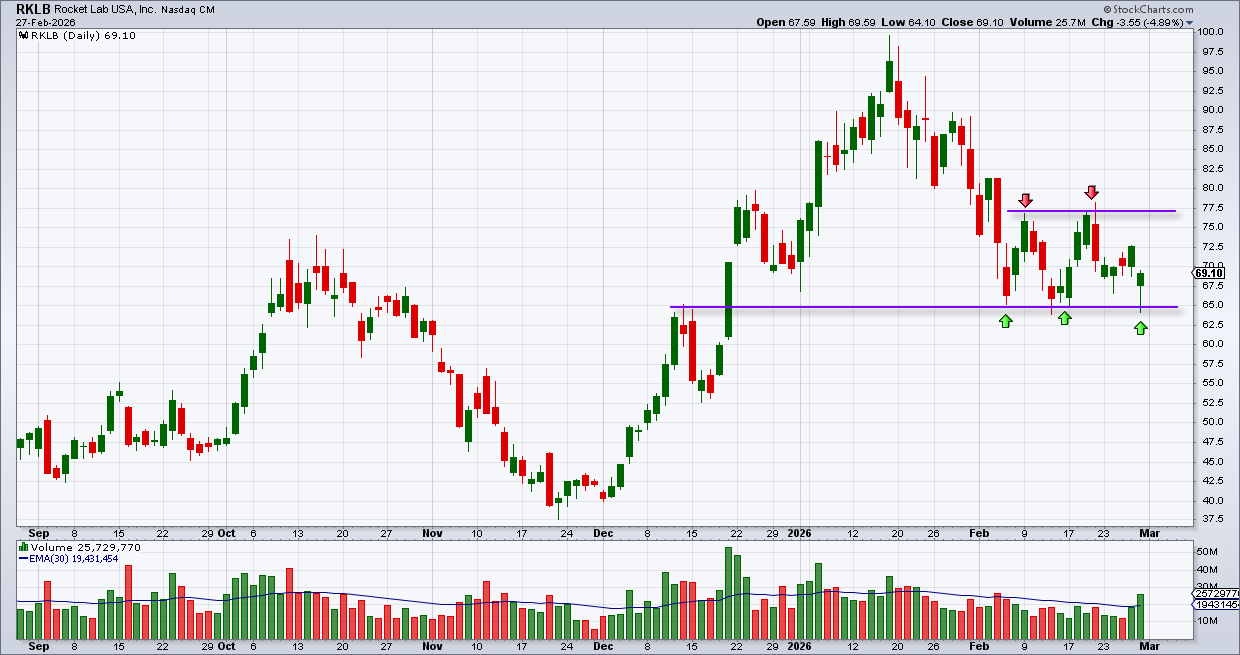Click the Nov label under the volume panel
The width and height of the screenshot is (1240, 655).
point(432,647)
